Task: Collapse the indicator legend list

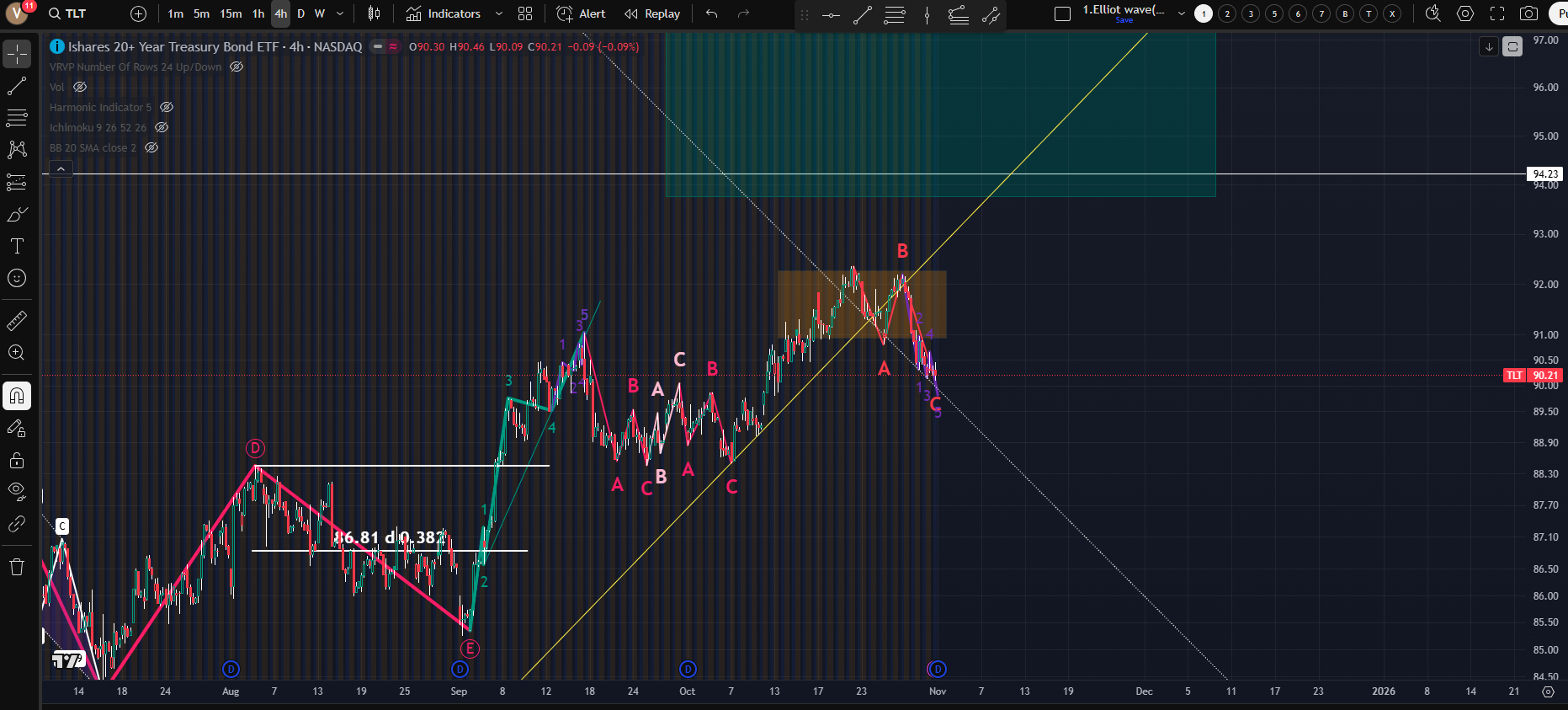Action: tap(61, 169)
